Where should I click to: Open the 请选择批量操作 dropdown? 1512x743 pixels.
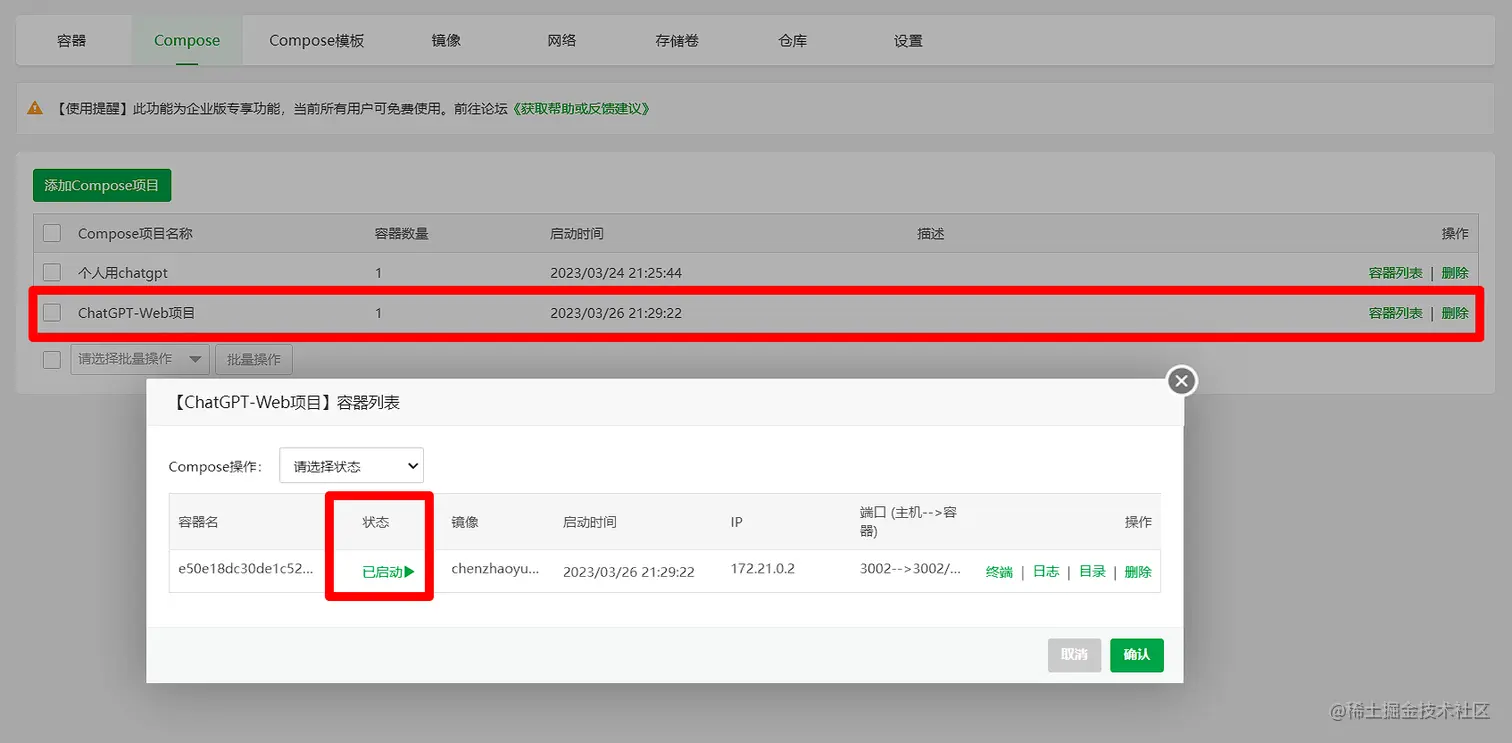pos(139,359)
